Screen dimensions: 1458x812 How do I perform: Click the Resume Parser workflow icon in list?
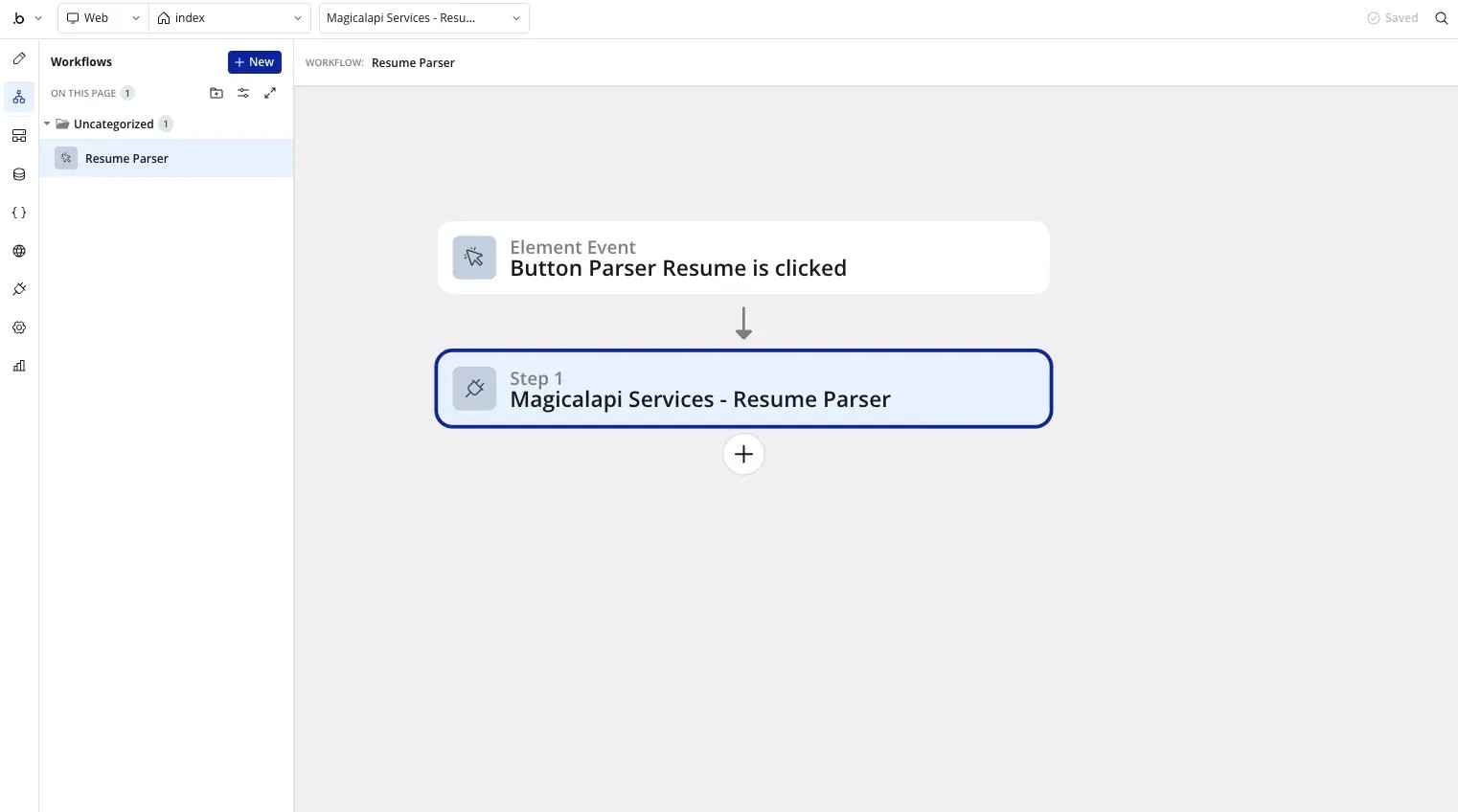point(66,158)
